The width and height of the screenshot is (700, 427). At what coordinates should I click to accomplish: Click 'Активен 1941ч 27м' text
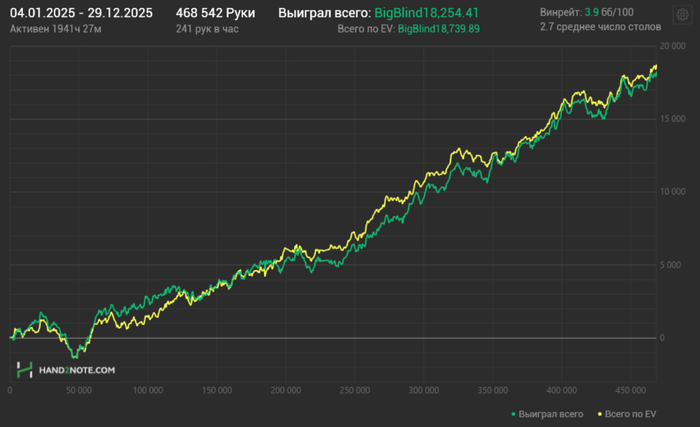tap(55, 29)
